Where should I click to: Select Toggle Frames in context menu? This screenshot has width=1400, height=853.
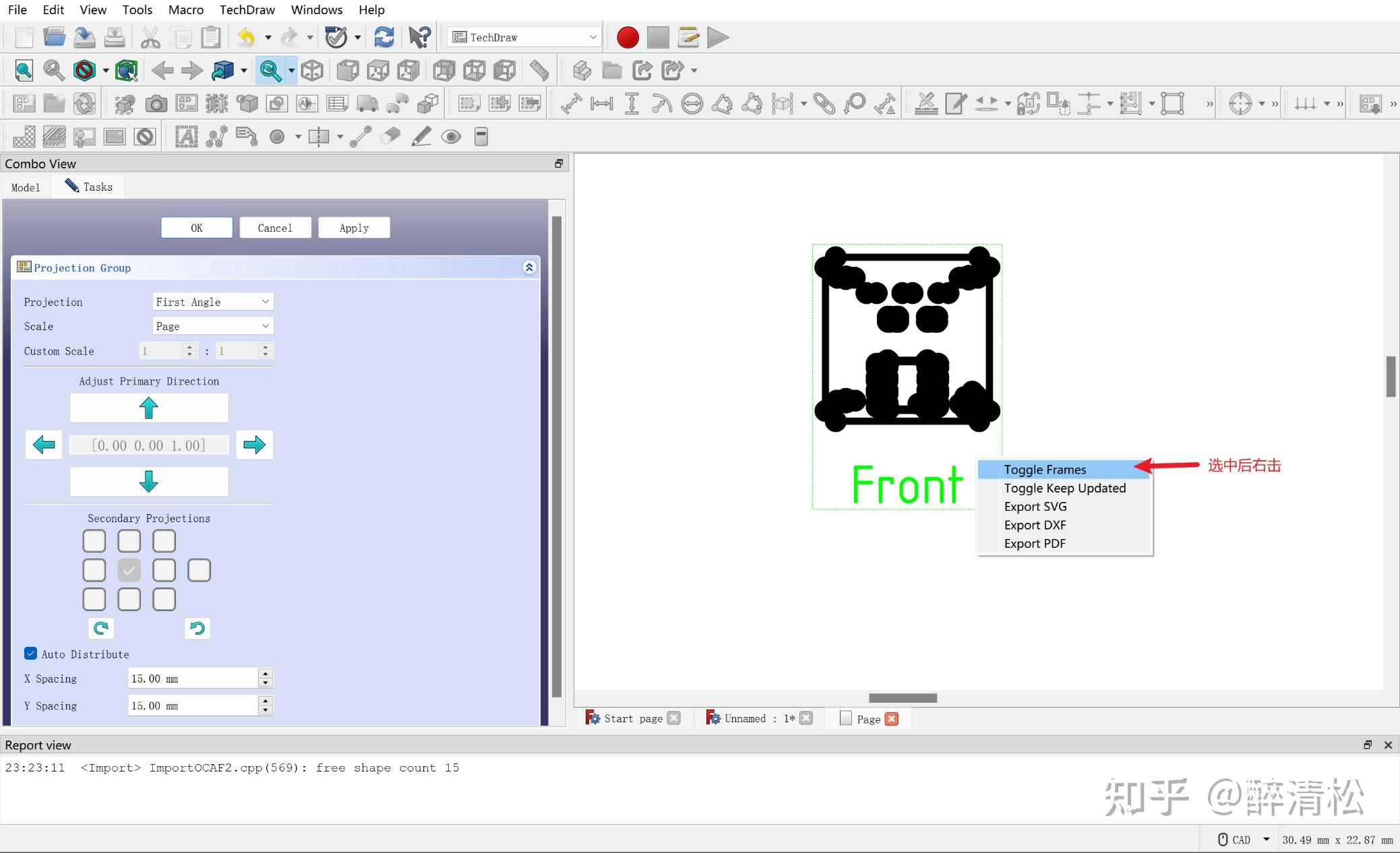pyautogui.click(x=1045, y=470)
